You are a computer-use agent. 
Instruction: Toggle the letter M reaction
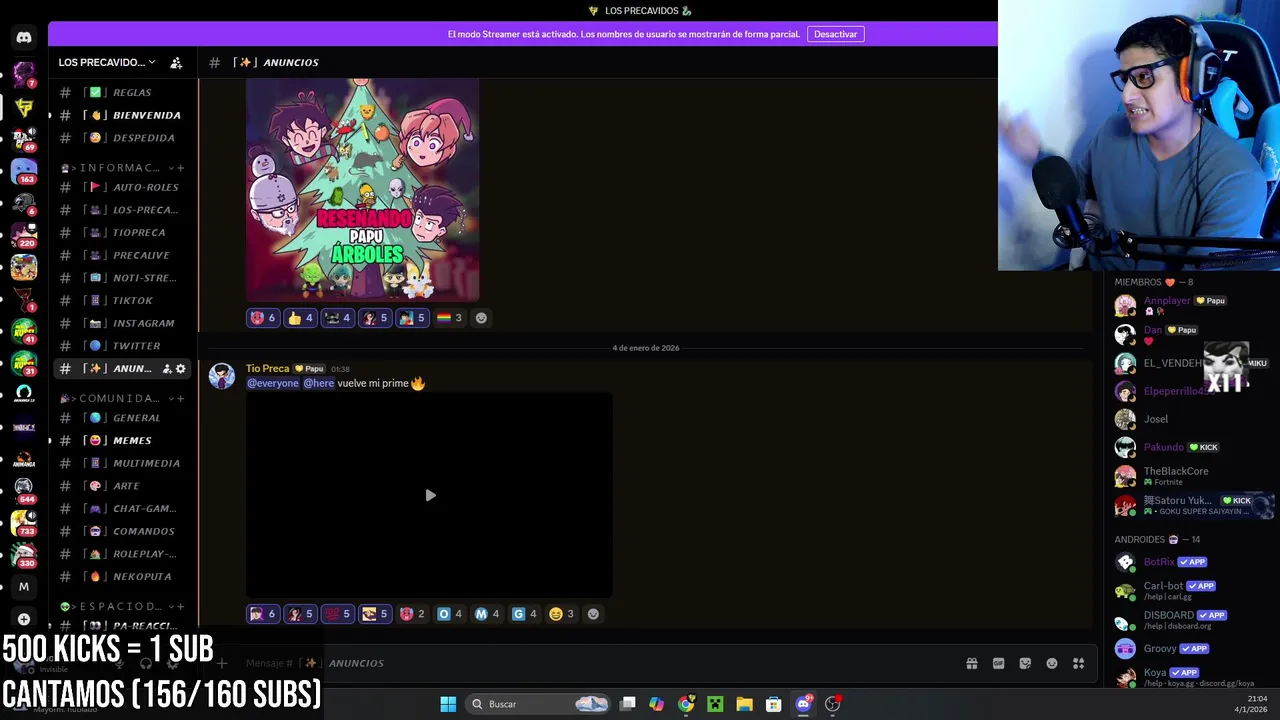487,614
